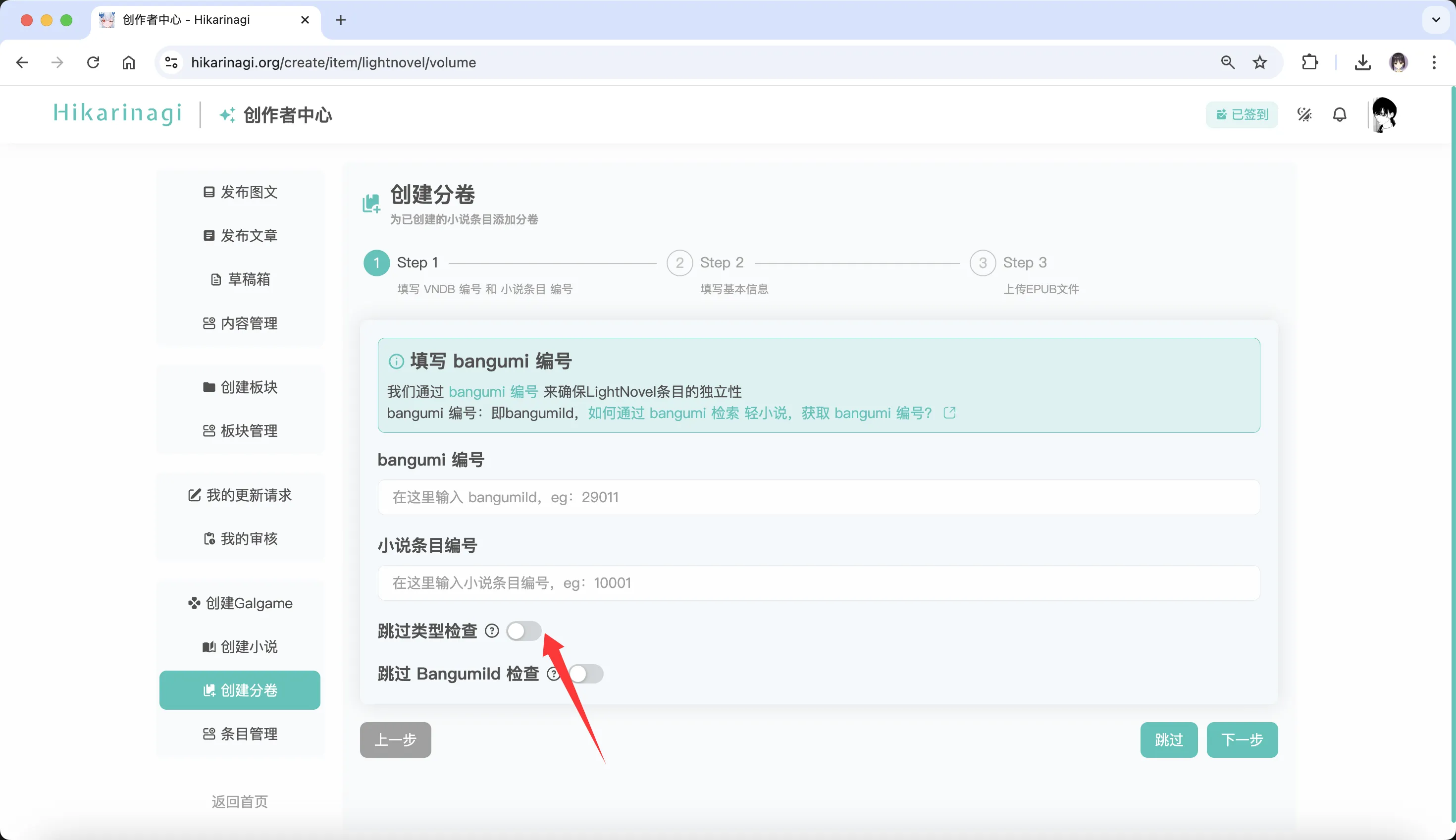Viewport: 1456px width, 840px height.
Task: Click the Step 1 circle indicator
Action: pyautogui.click(x=377, y=263)
